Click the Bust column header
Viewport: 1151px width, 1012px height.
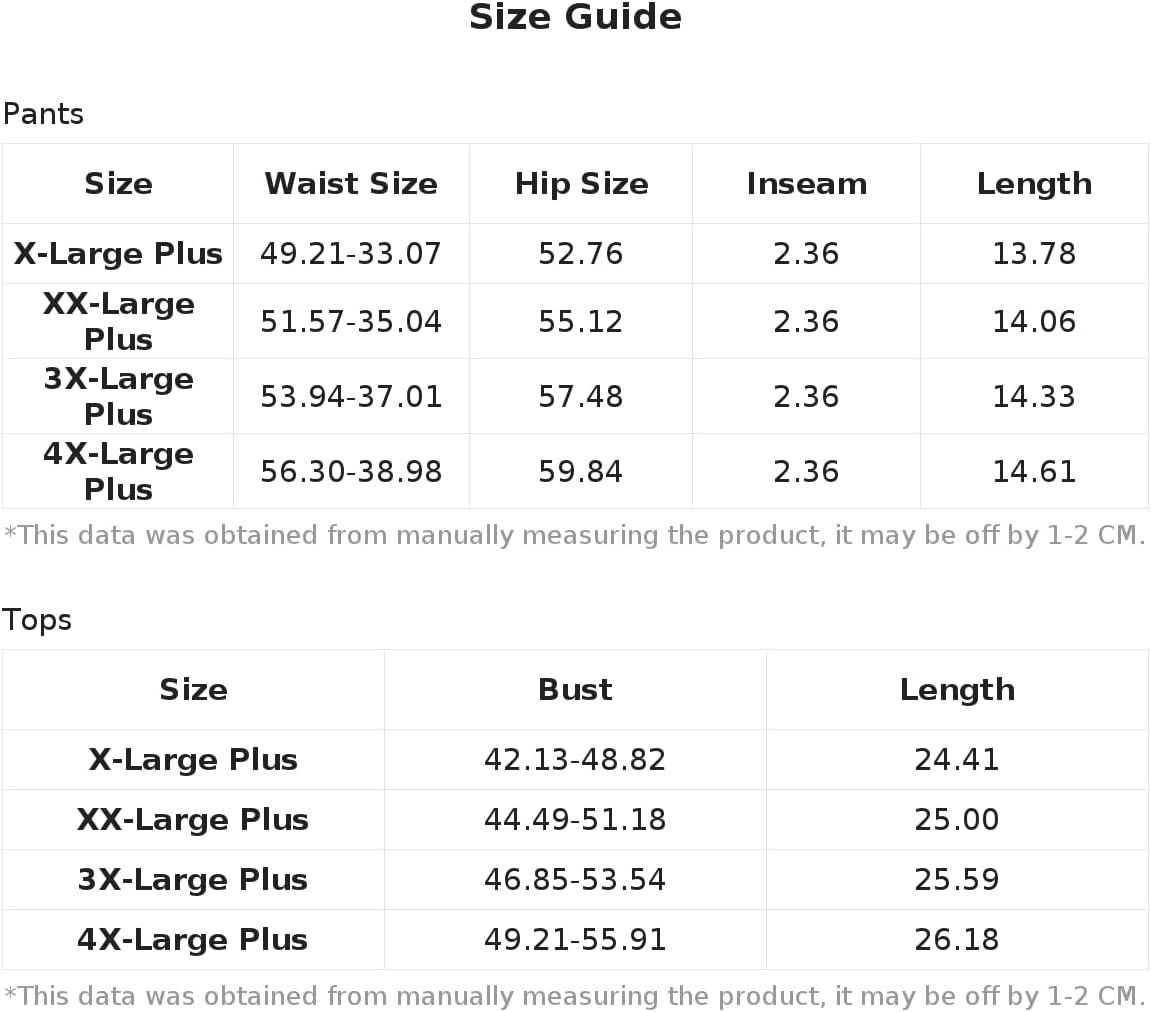pyautogui.click(x=575, y=689)
